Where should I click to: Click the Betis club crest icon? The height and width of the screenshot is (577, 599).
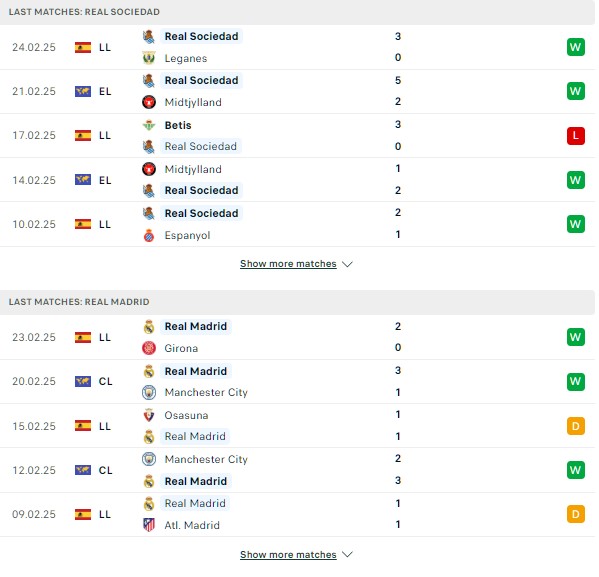pos(149,125)
